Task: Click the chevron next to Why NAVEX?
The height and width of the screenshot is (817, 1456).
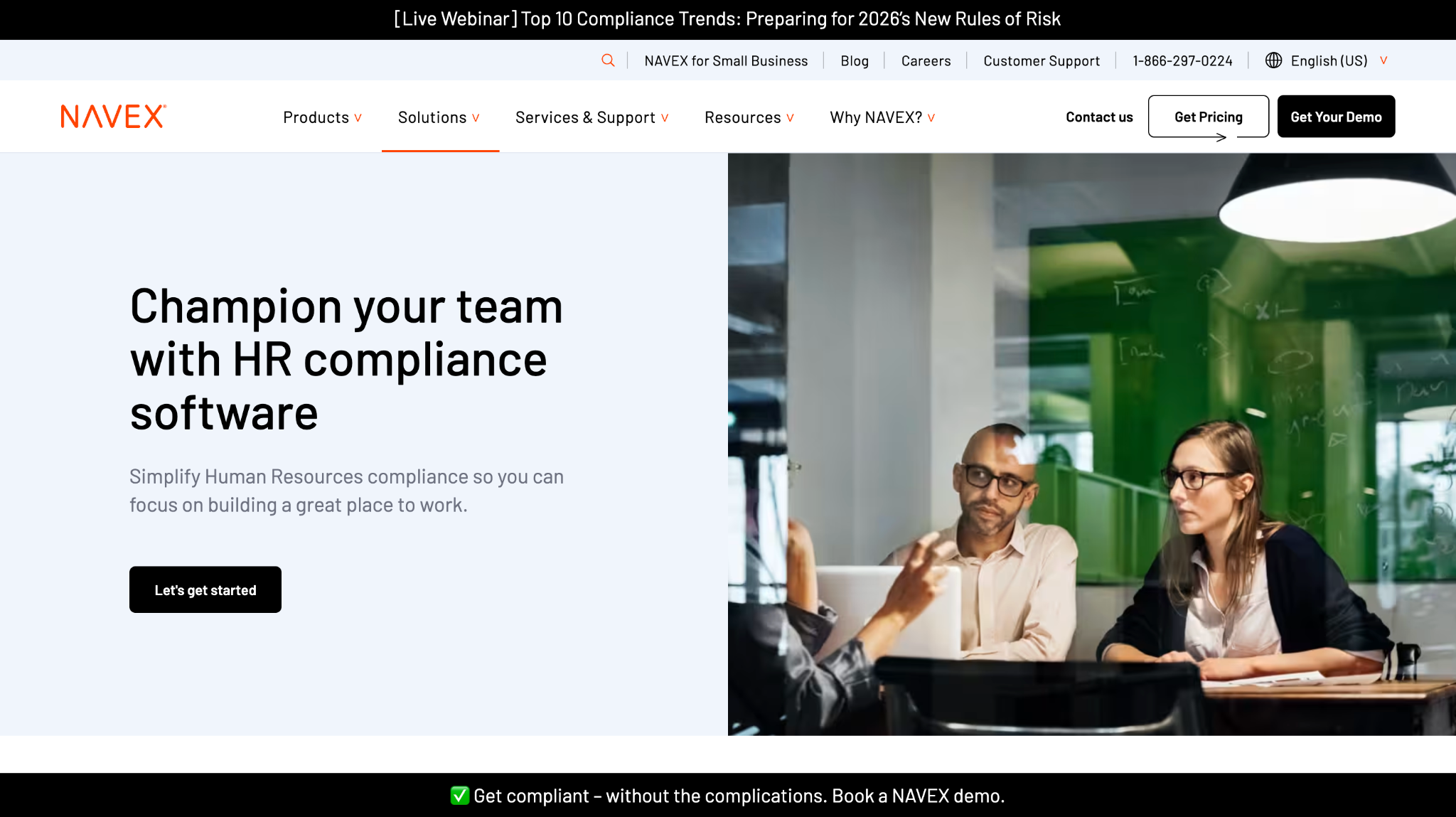Action: tap(932, 118)
